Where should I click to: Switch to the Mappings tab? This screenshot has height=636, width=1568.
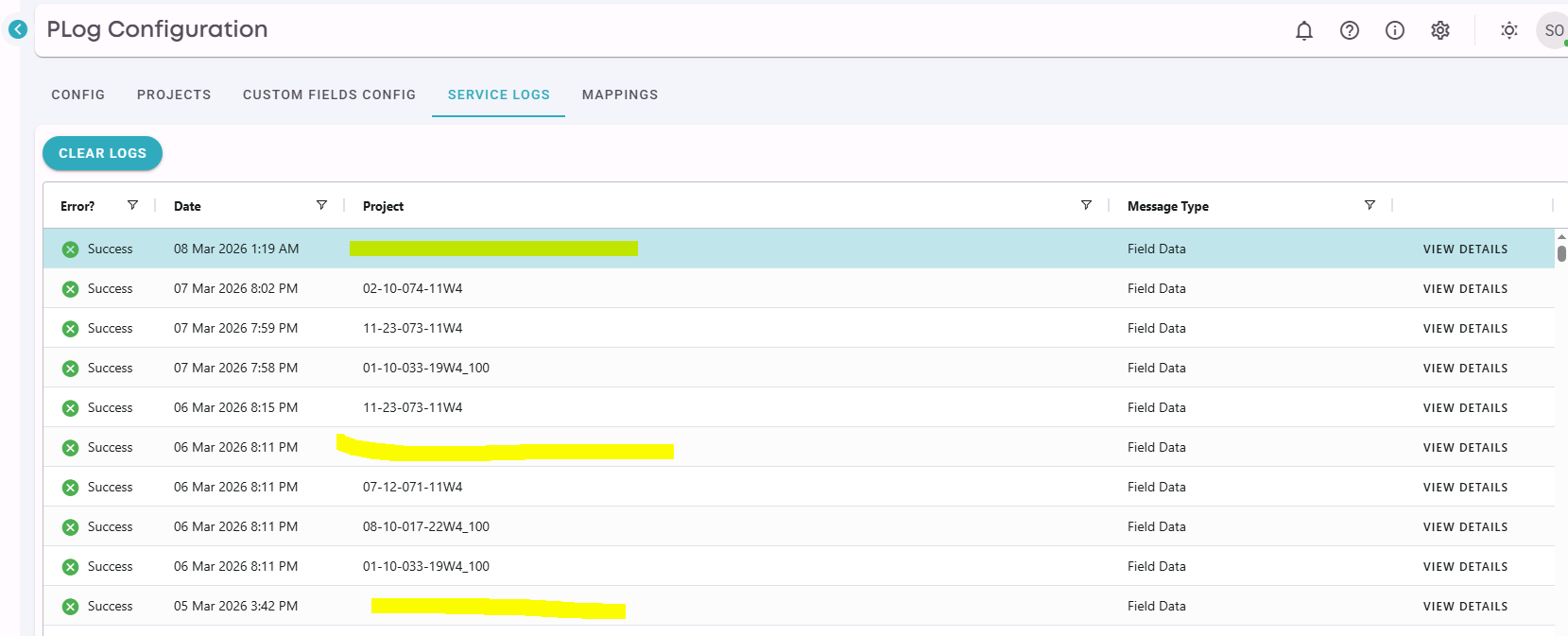[x=619, y=95]
